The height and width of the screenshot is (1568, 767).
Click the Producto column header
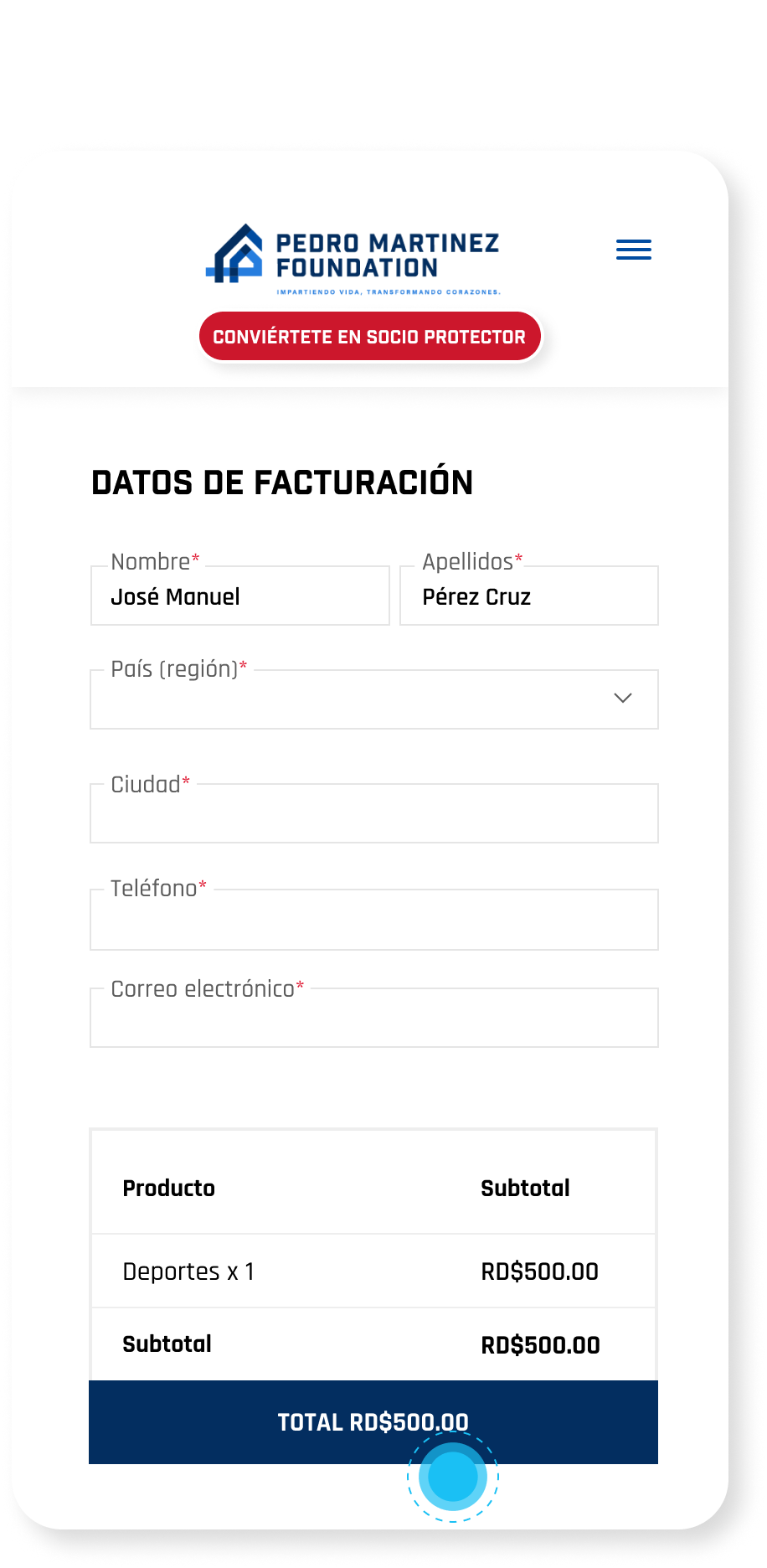(169, 1188)
